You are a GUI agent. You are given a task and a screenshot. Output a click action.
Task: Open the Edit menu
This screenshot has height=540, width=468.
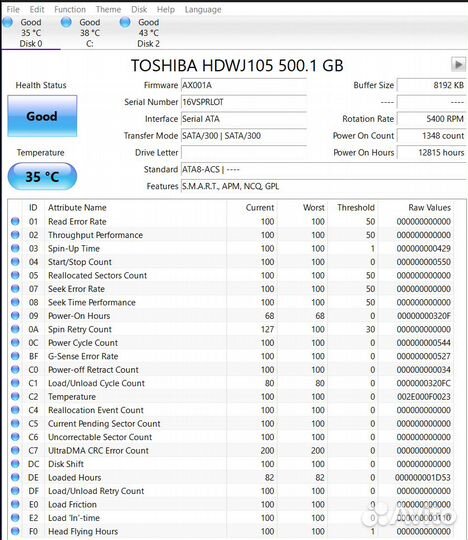[37, 9]
